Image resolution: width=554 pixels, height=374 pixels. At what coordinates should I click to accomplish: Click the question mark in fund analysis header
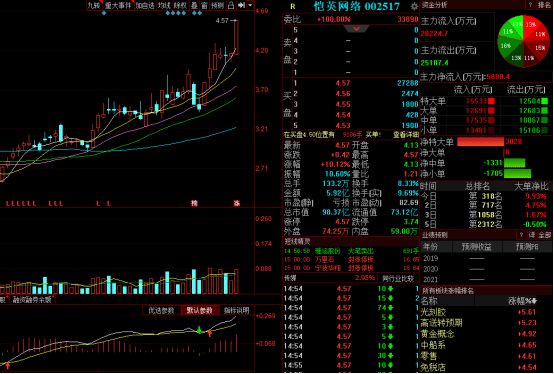pyautogui.click(x=530, y=5)
